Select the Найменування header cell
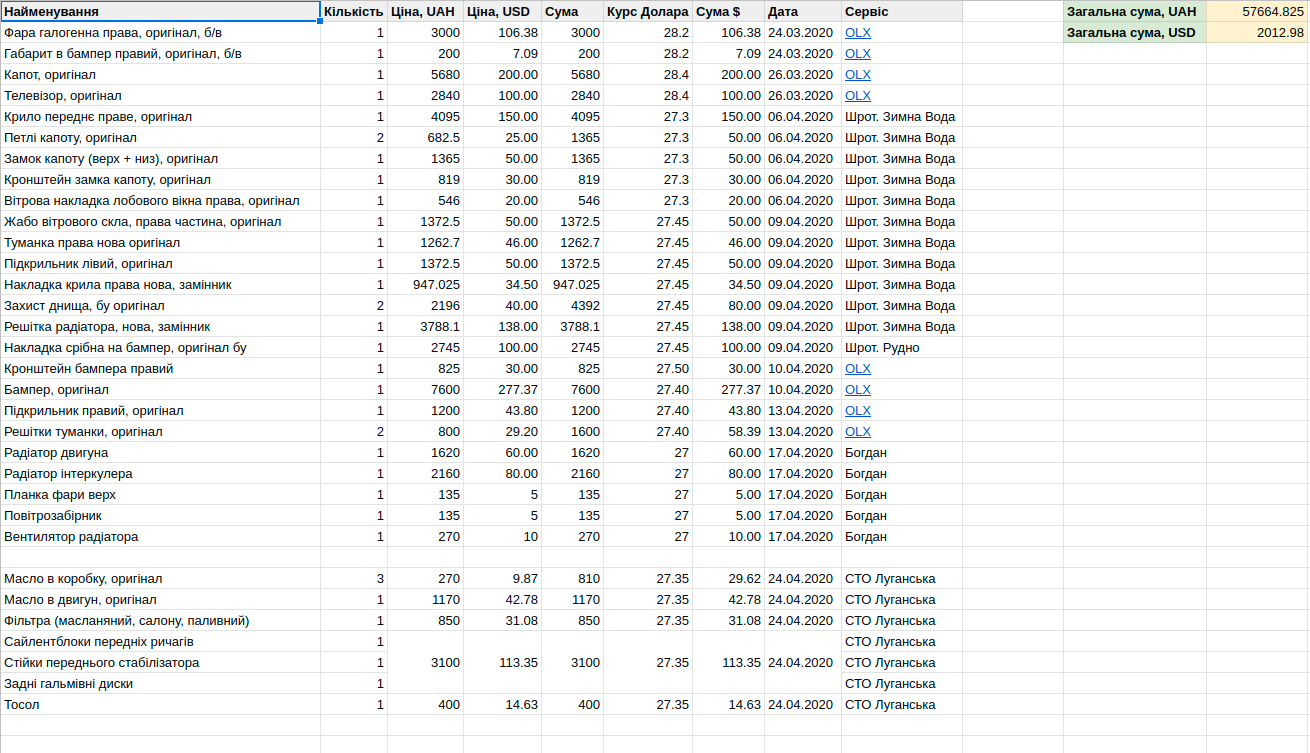The height and width of the screenshot is (753, 1310). 160,11
